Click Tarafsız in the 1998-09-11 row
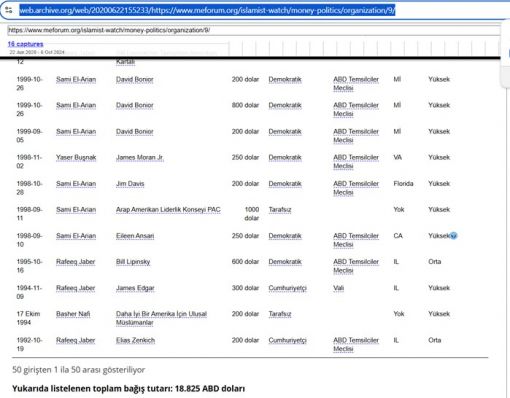The height and width of the screenshot is (398, 510). pyautogui.click(x=280, y=210)
